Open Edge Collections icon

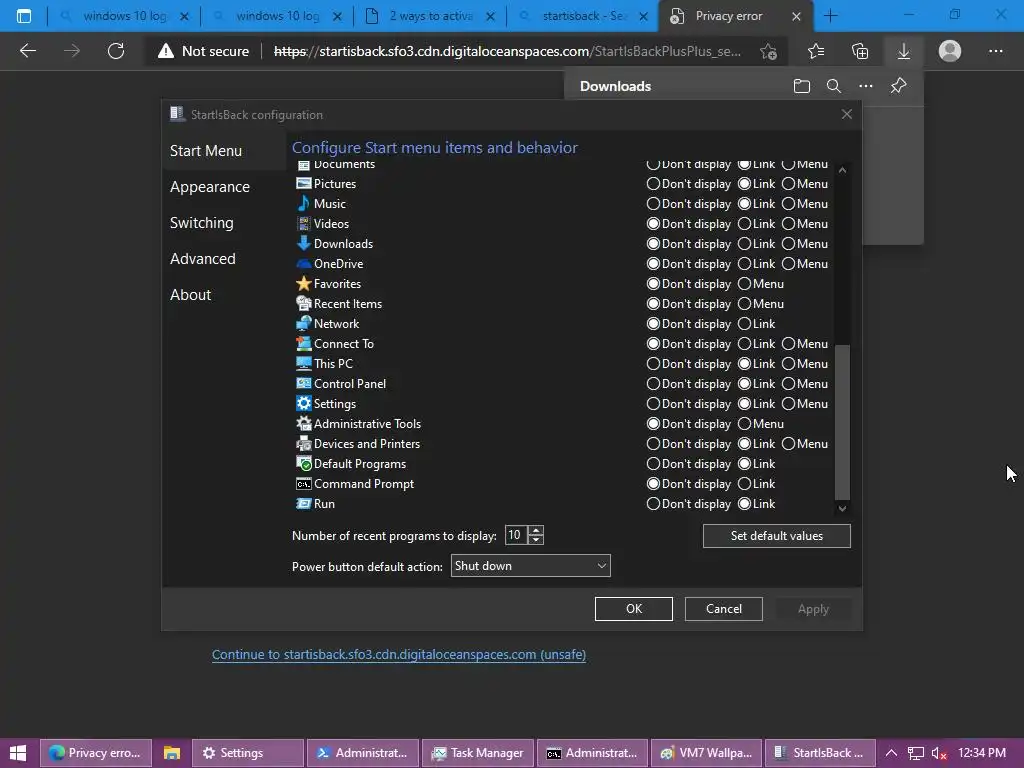click(860, 51)
